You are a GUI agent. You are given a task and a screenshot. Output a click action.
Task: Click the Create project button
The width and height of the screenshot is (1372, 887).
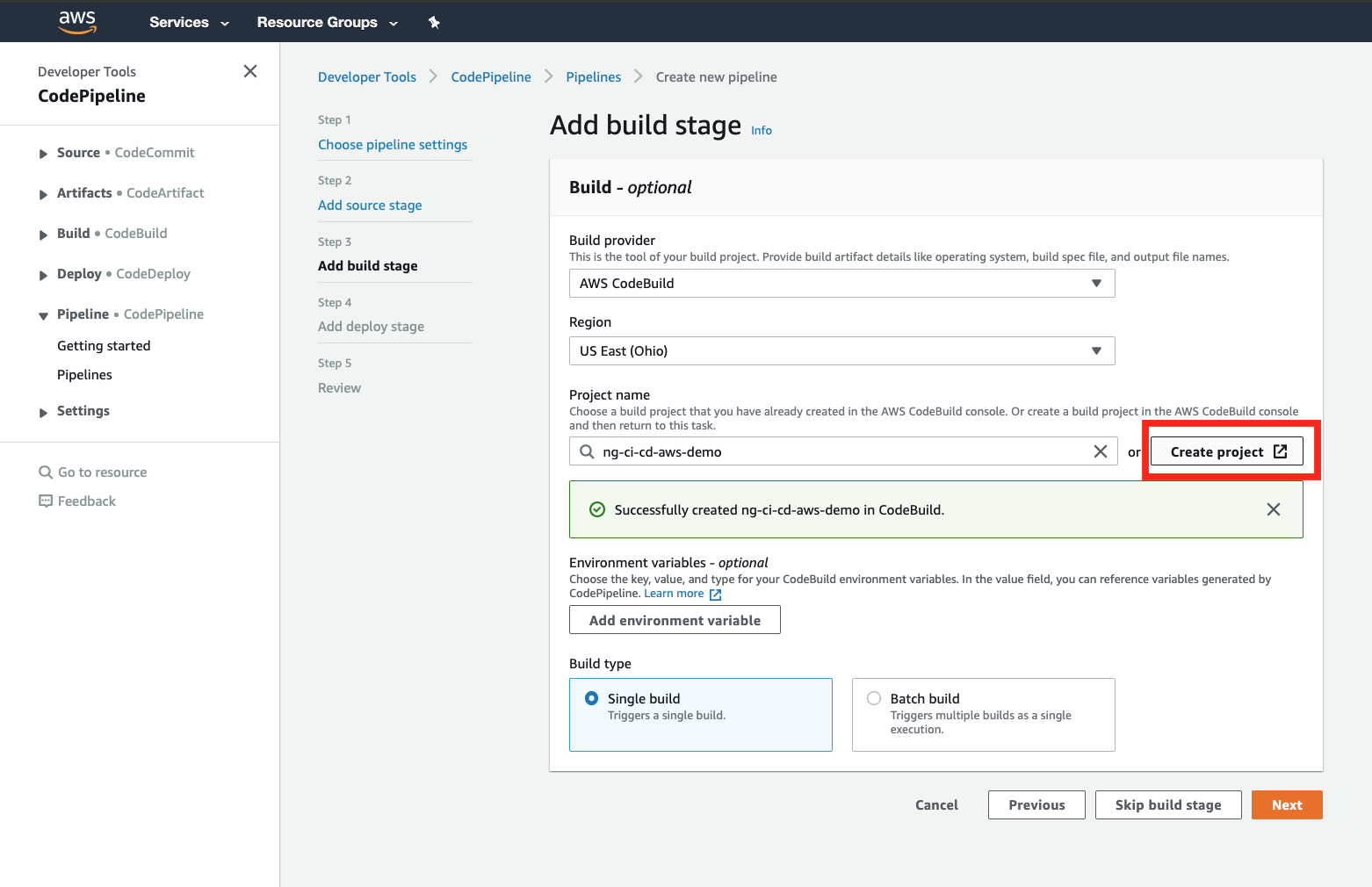click(x=1226, y=451)
